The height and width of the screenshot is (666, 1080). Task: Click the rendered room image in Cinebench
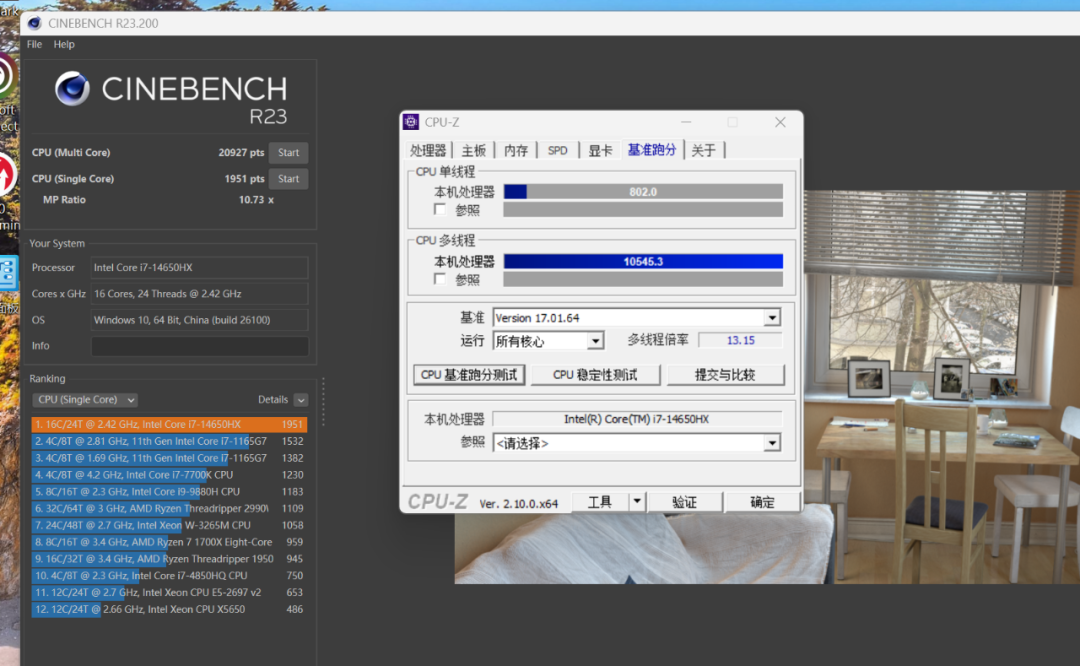767,387
